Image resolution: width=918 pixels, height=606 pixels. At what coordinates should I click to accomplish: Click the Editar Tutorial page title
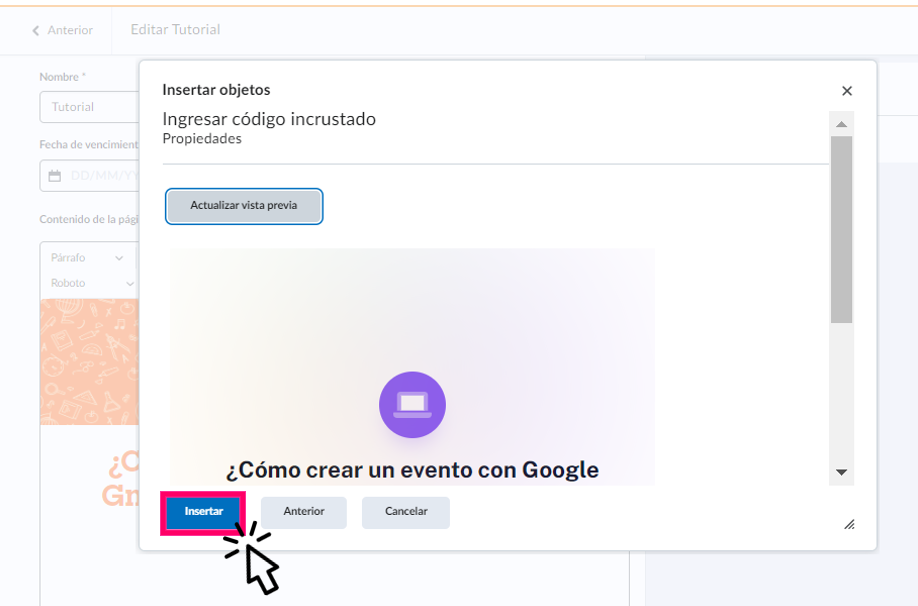(x=175, y=30)
